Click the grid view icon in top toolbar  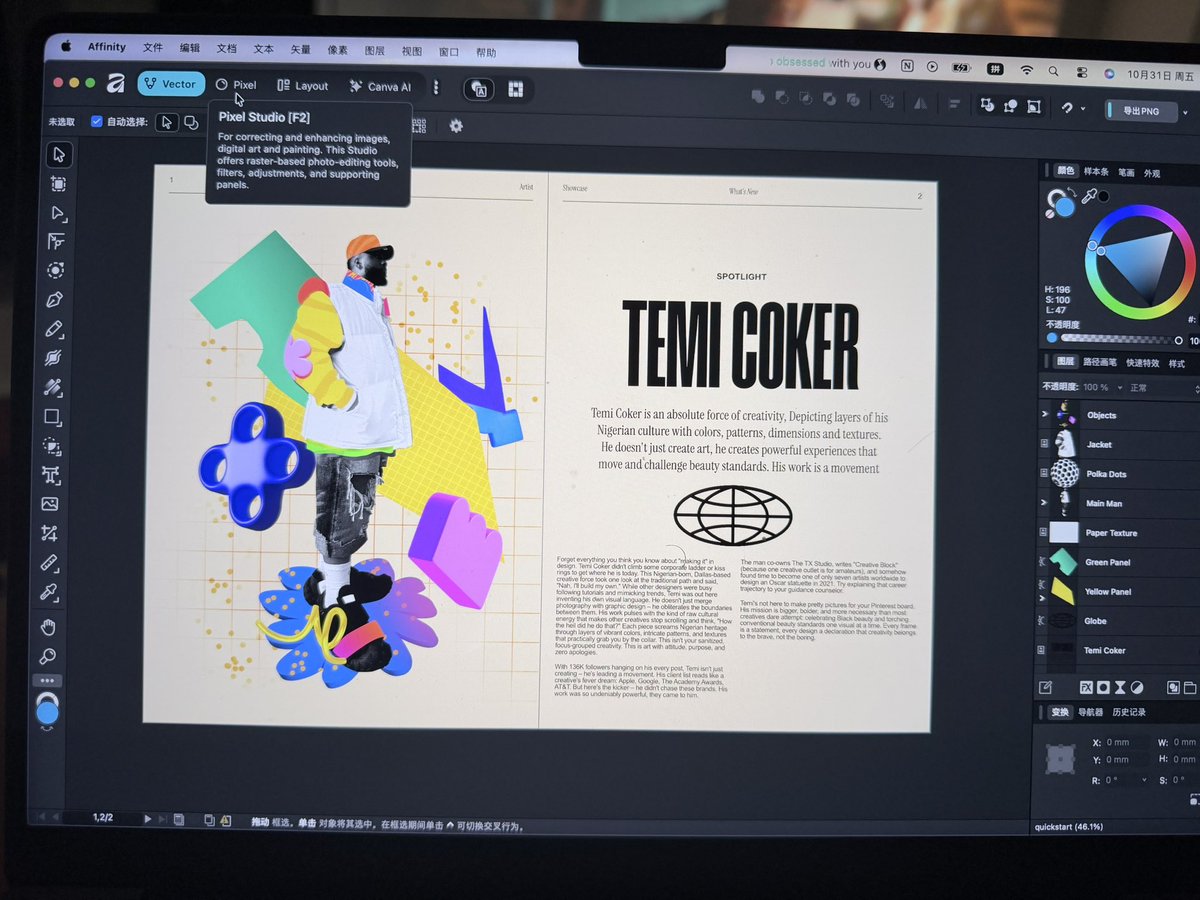pos(515,89)
